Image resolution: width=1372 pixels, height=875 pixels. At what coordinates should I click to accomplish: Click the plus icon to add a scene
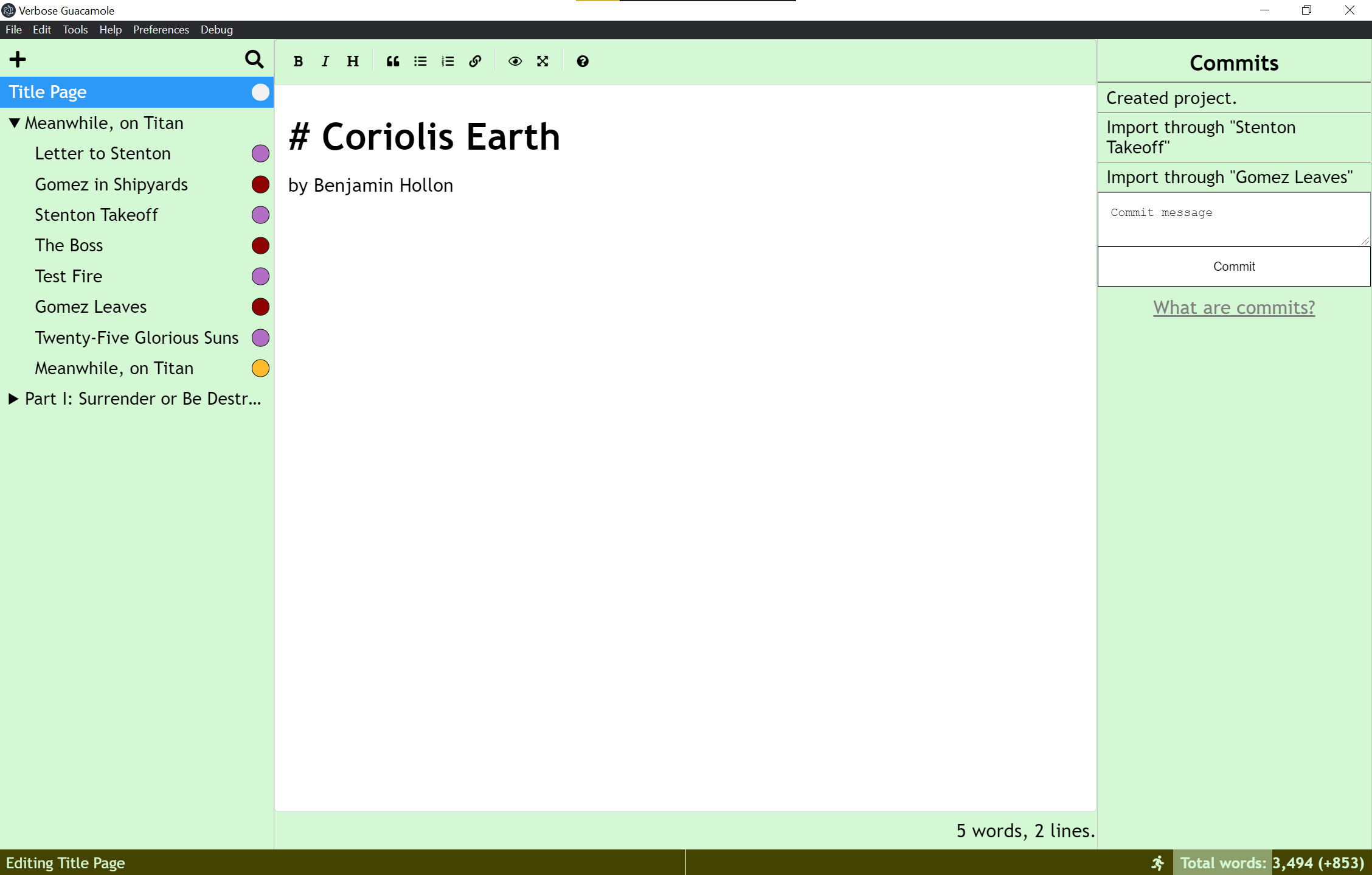pos(18,60)
